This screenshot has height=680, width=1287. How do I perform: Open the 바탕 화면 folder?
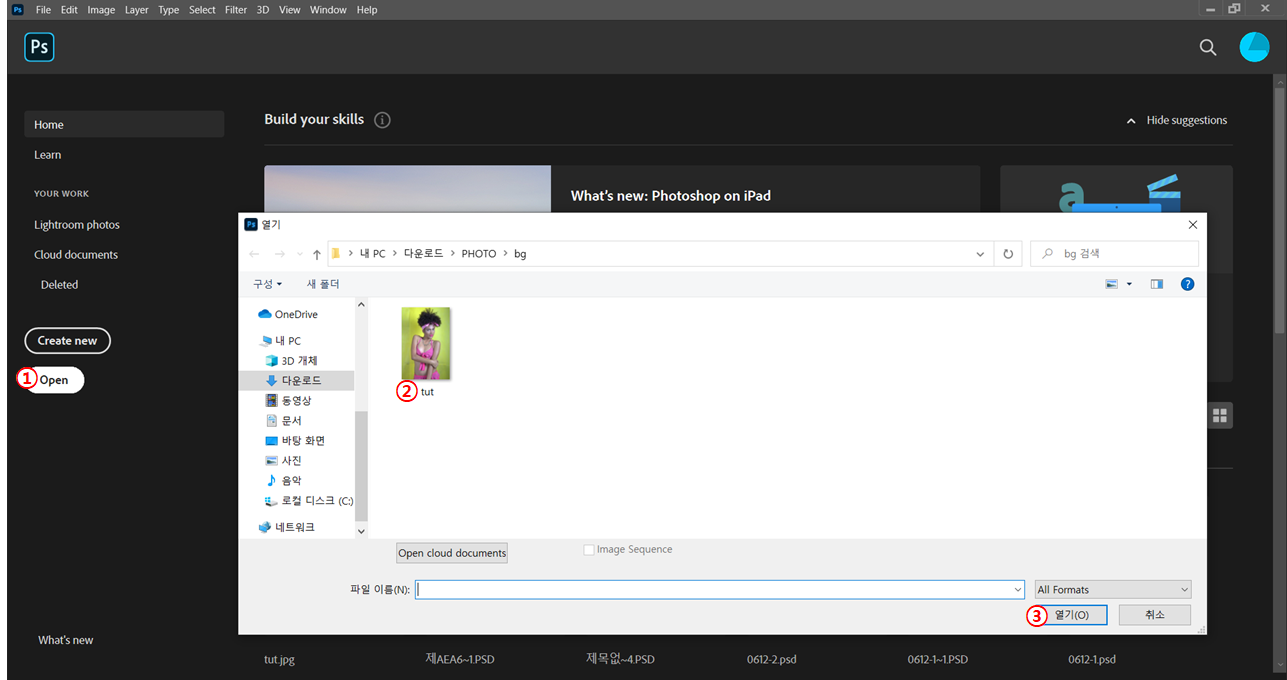point(295,441)
